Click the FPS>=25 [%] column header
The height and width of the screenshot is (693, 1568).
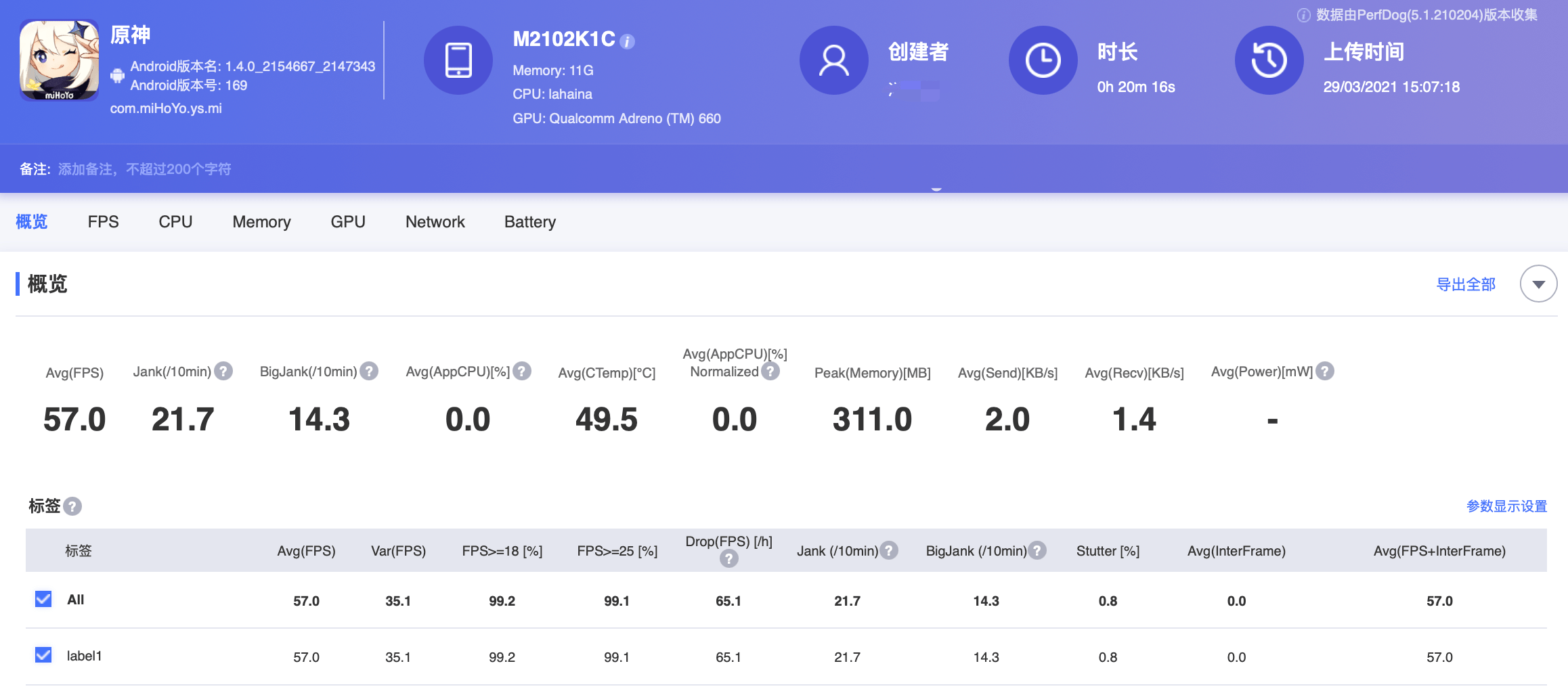[x=617, y=551]
